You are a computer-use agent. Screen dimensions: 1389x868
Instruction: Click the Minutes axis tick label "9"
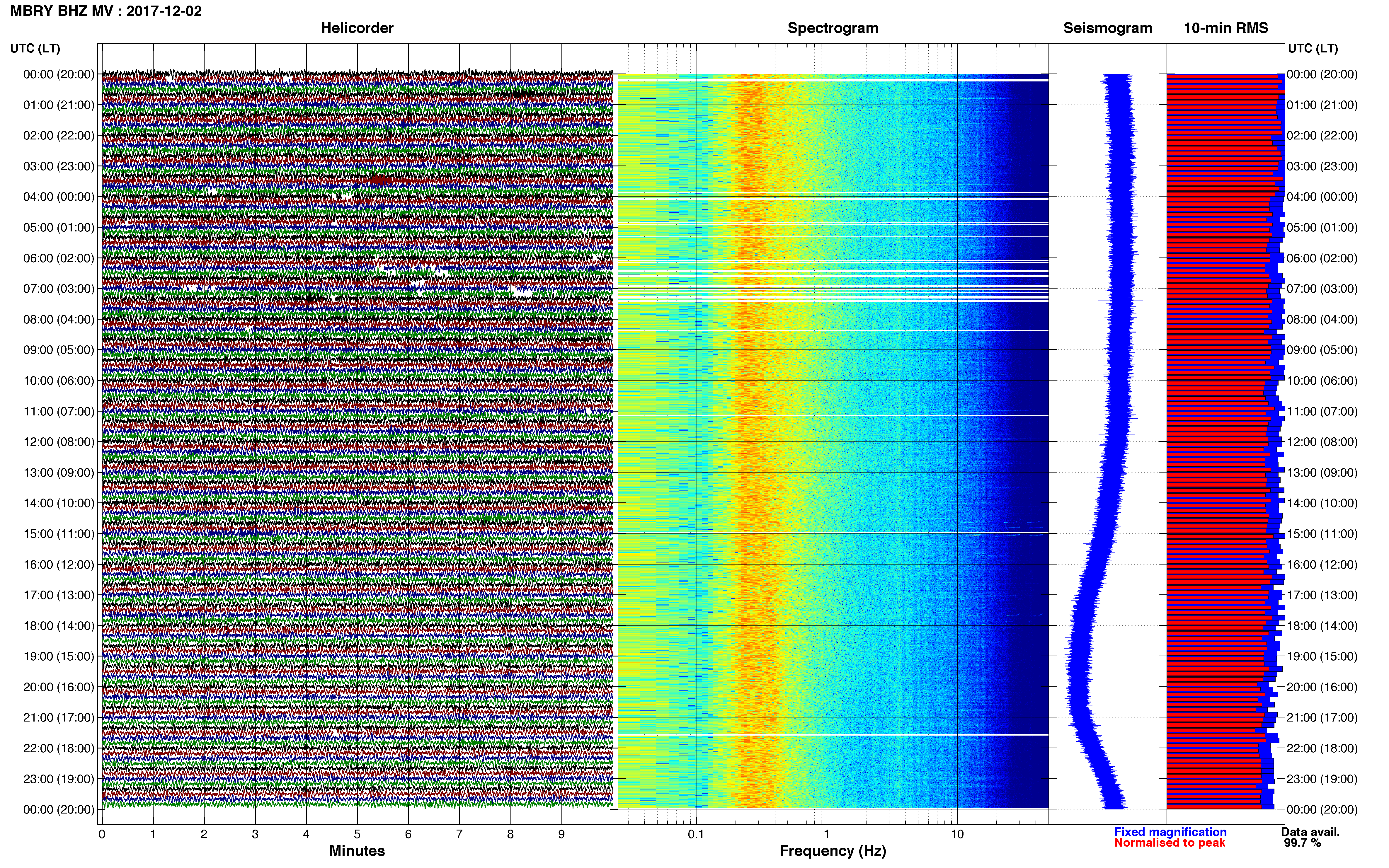click(561, 835)
